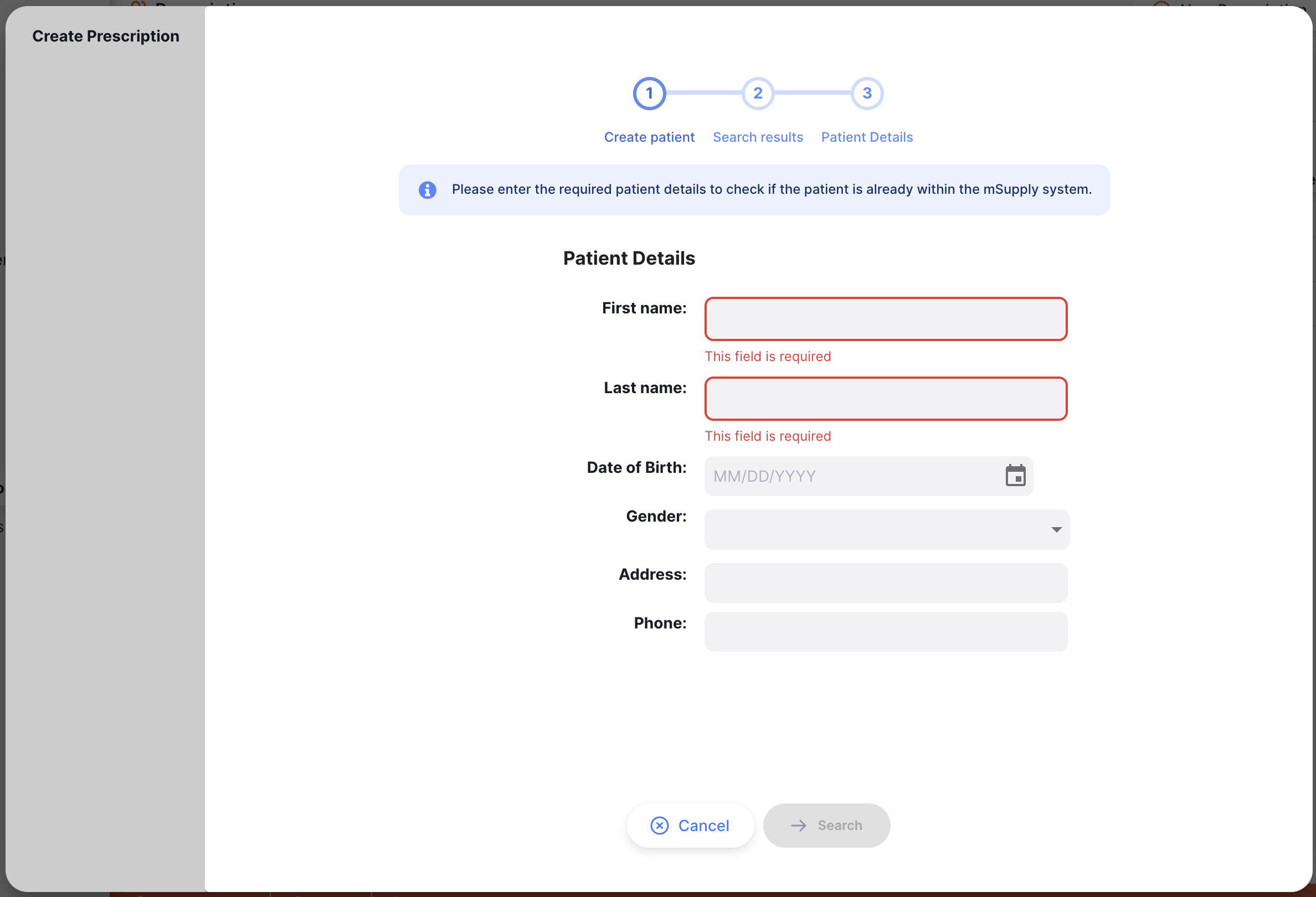Image resolution: width=1316 pixels, height=897 pixels.
Task: Select step 1 circle in the progress stepper
Action: coord(649,94)
